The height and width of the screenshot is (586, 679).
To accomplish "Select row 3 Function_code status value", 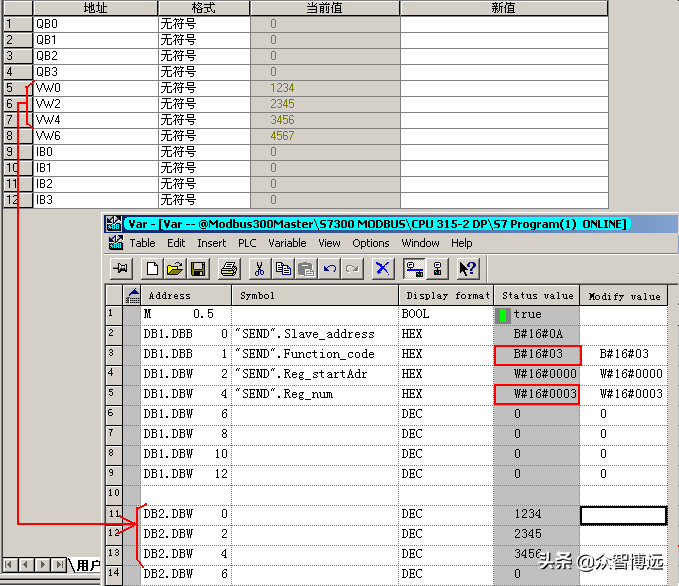I will 537,354.
